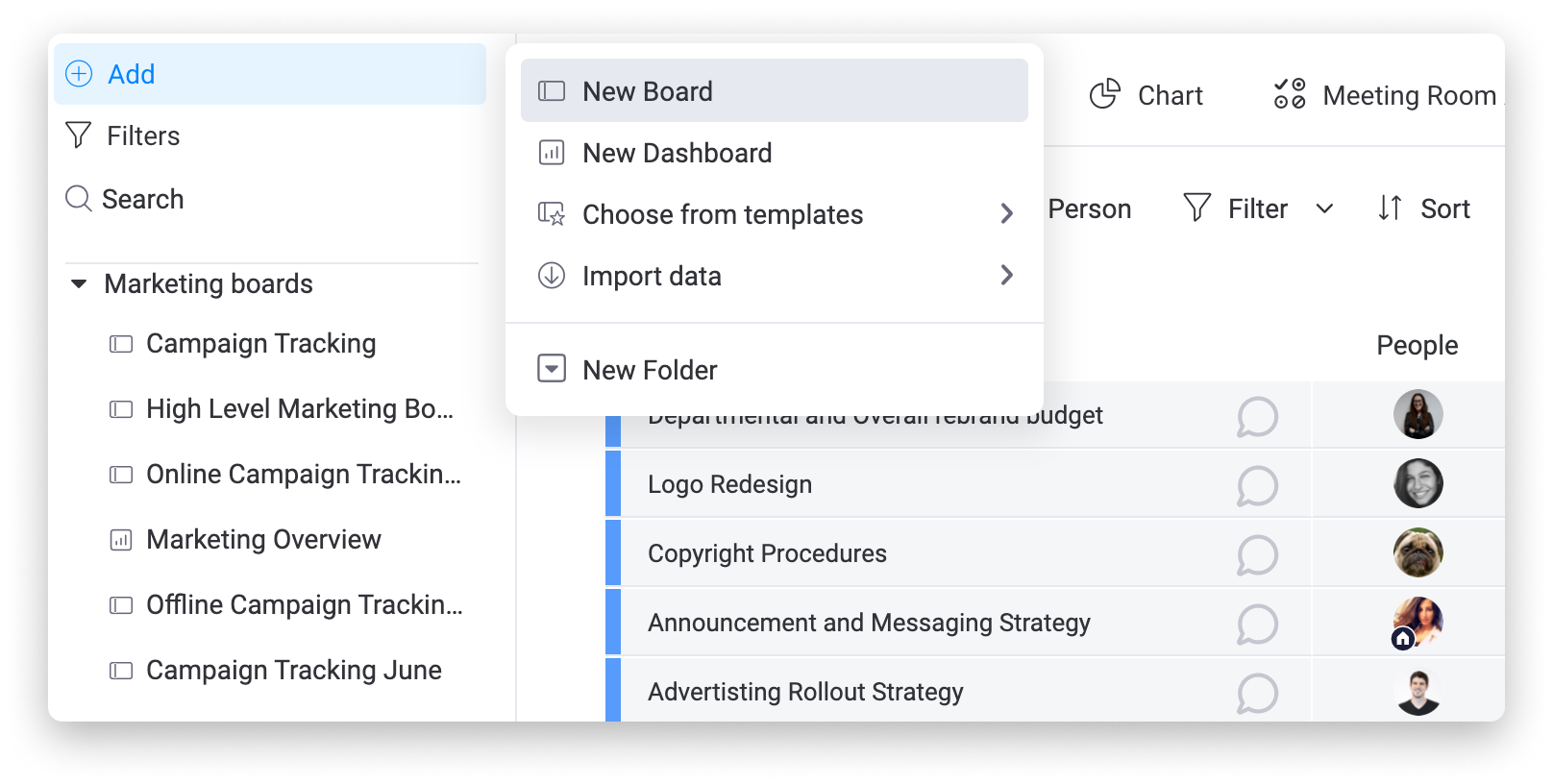
Task: Open conversation bubble for Logo Redesign
Action: (x=1257, y=485)
